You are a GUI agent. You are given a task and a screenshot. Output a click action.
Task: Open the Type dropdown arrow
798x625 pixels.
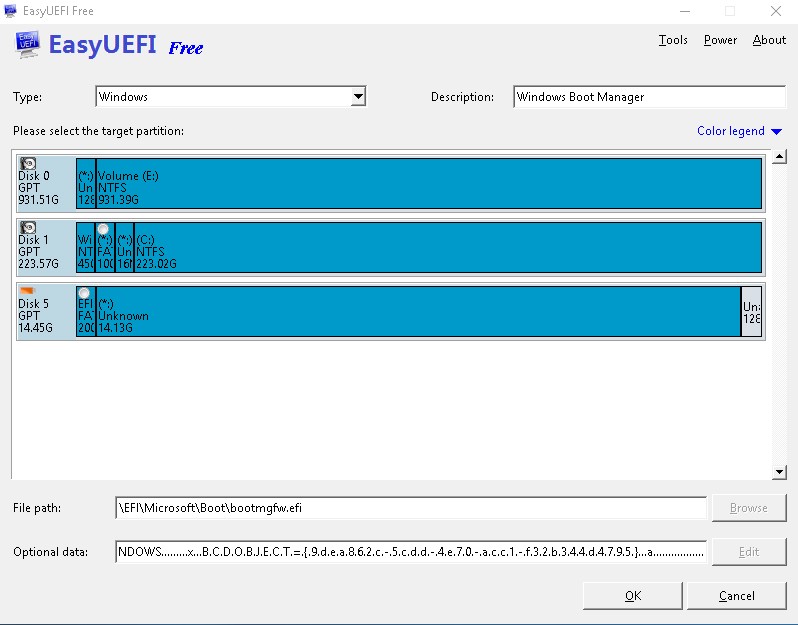(x=358, y=96)
